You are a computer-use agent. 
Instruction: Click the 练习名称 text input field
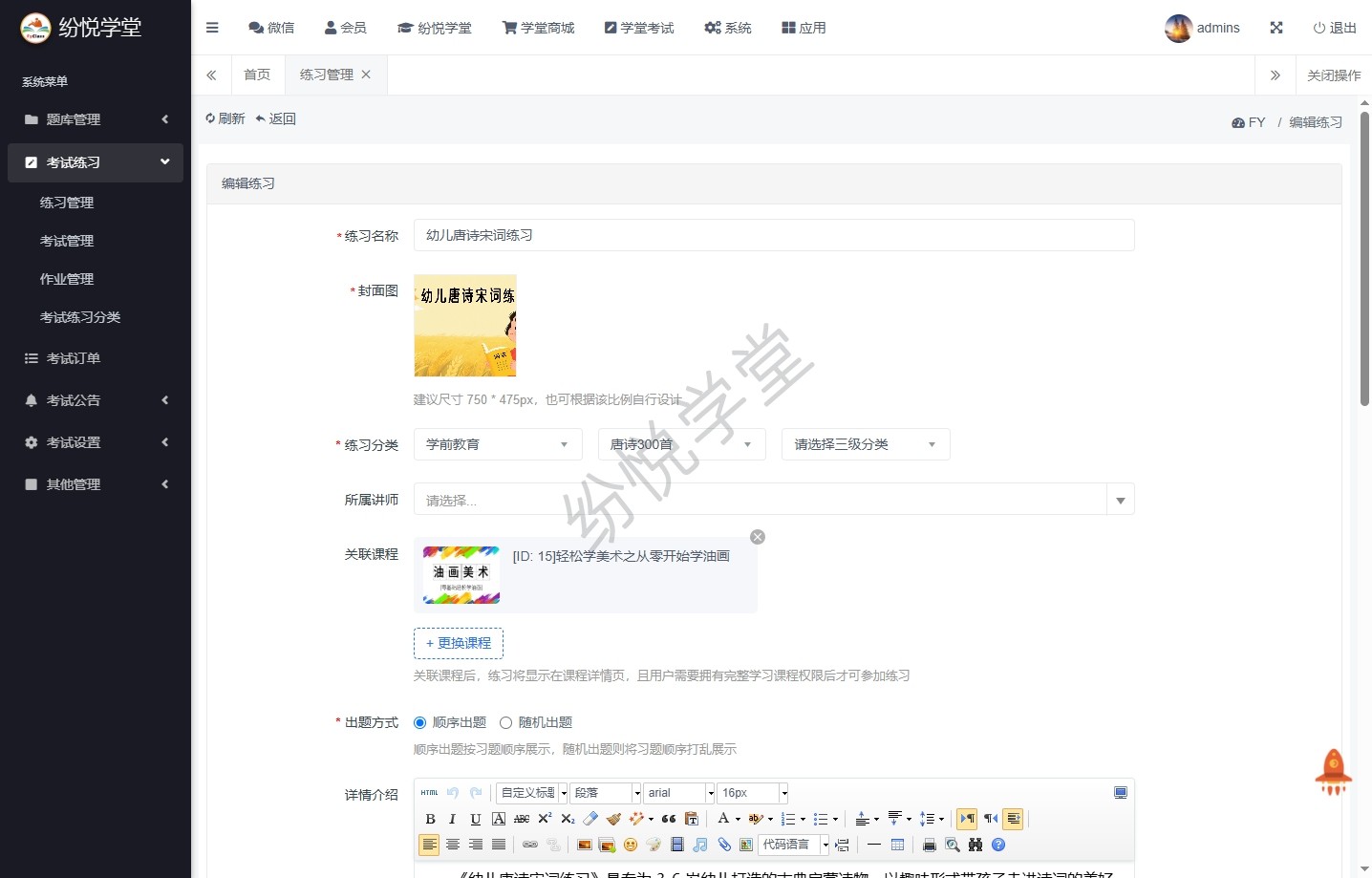tap(773, 235)
